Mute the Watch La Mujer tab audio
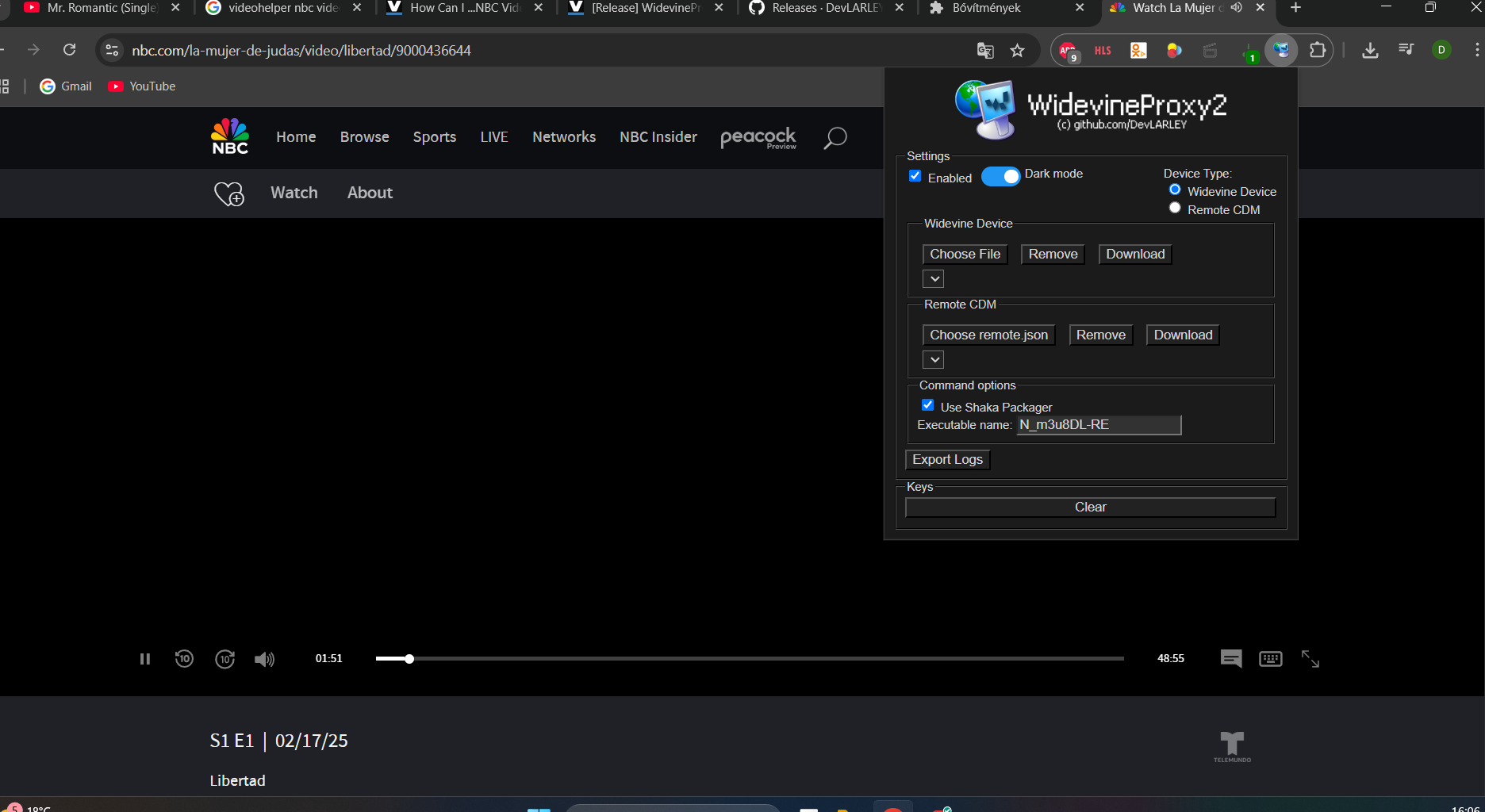The height and width of the screenshot is (812, 1485). (1236, 8)
